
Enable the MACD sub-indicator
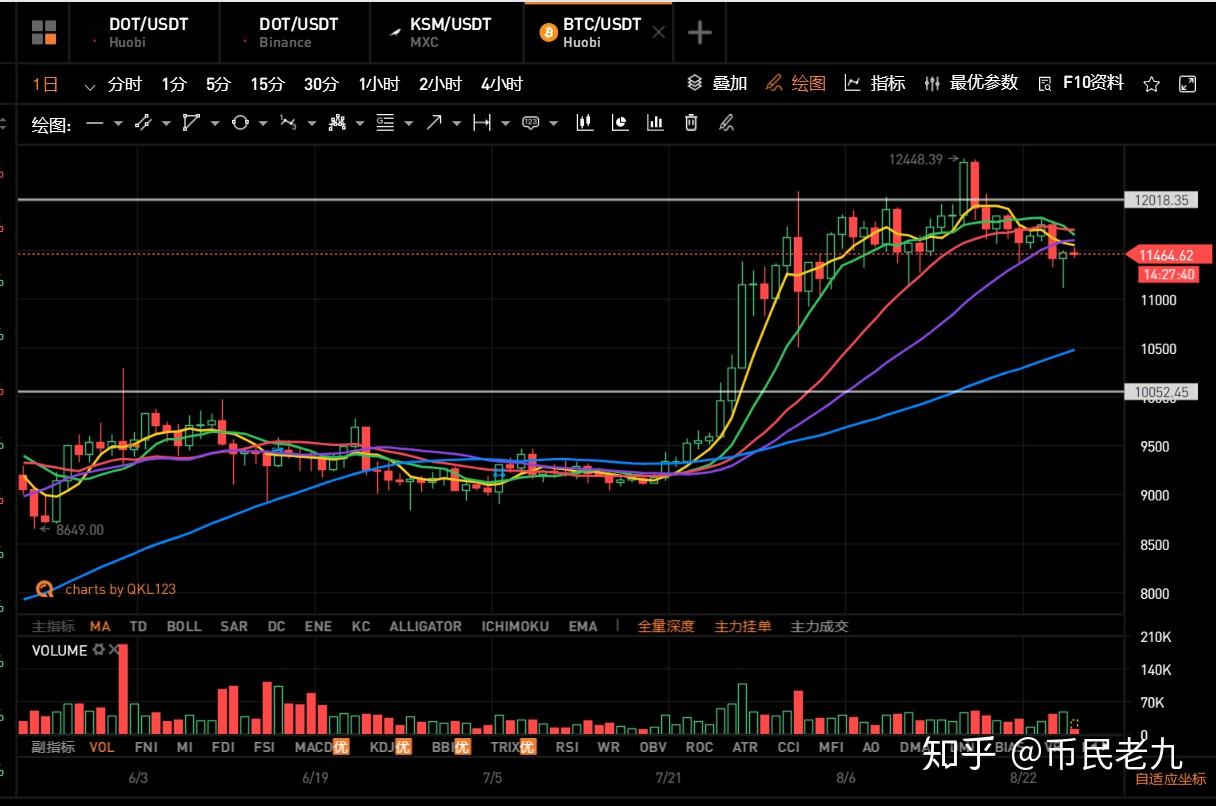click(313, 746)
